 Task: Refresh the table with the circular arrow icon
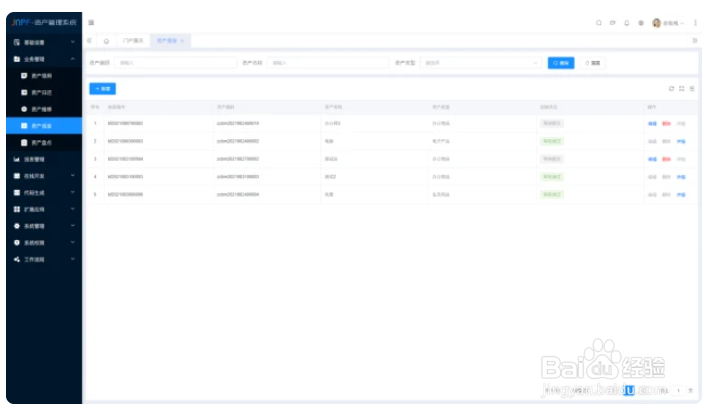tap(671, 89)
